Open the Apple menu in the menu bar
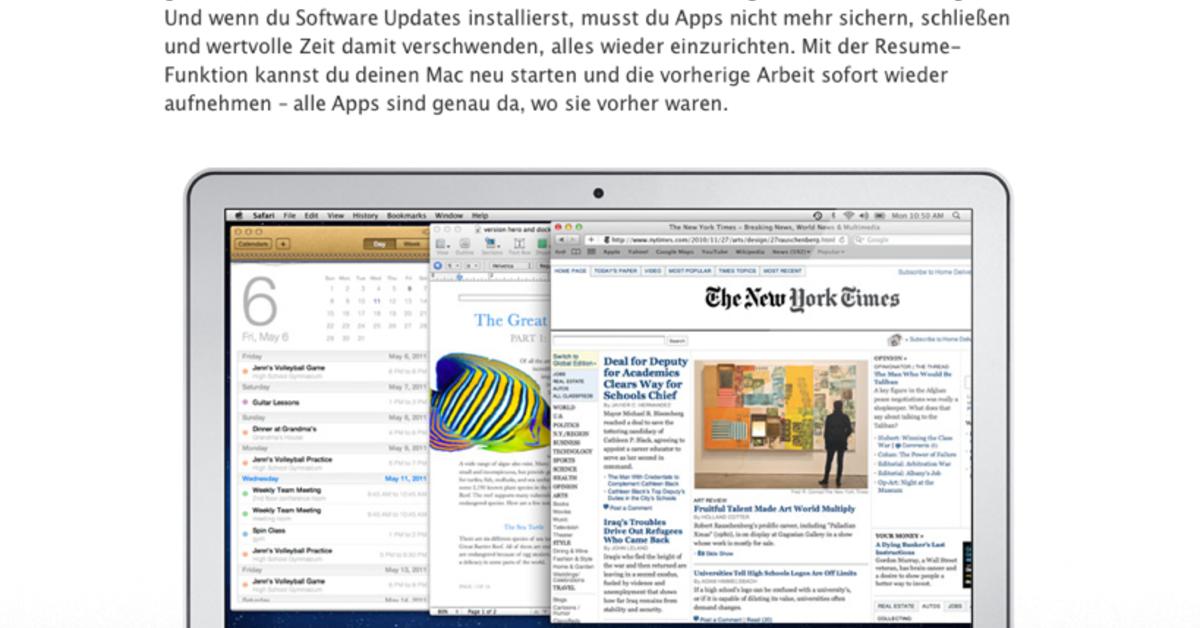The width and height of the screenshot is (1200, 628). point(239,216)
